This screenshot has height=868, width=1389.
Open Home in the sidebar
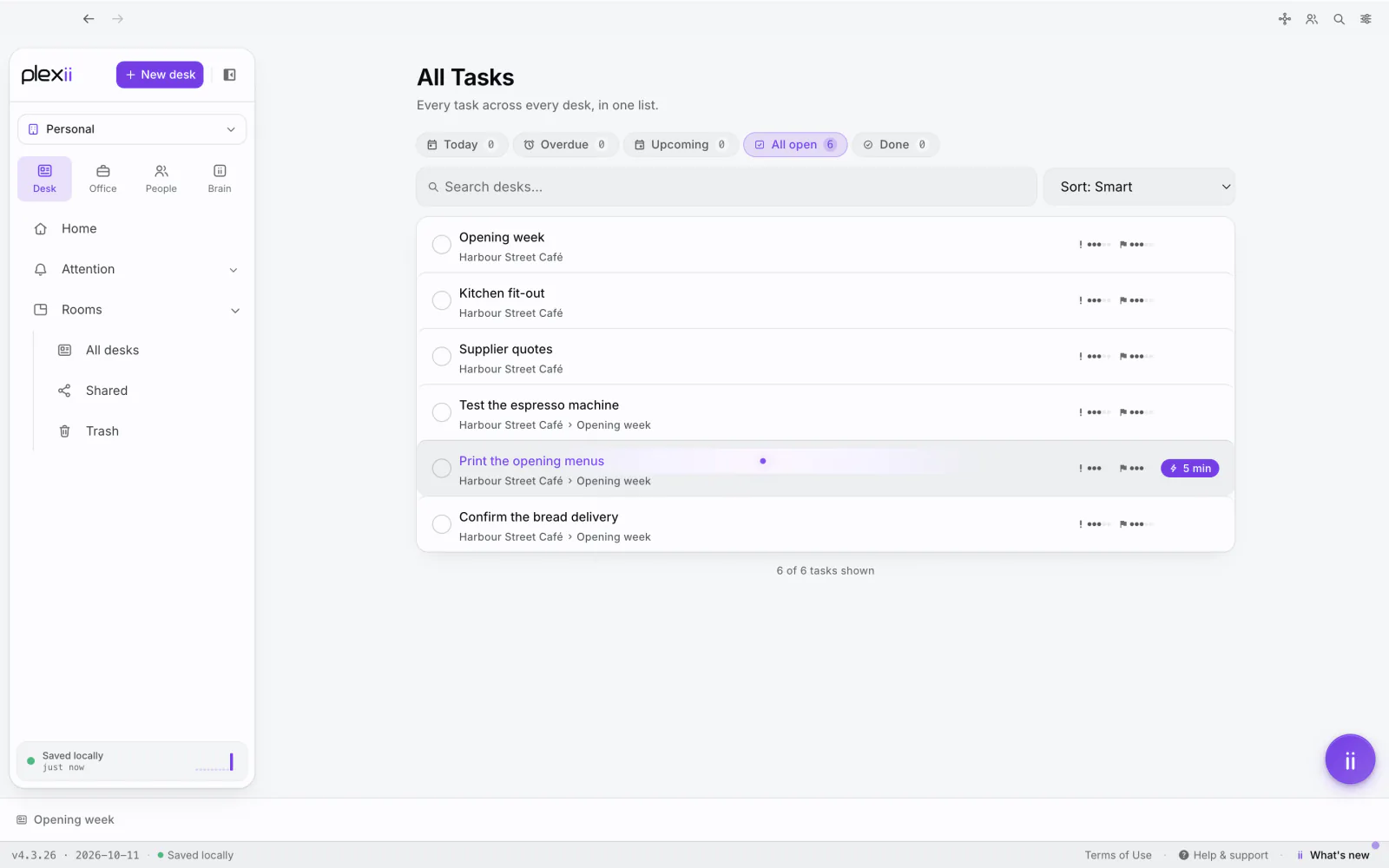point(132,228)
